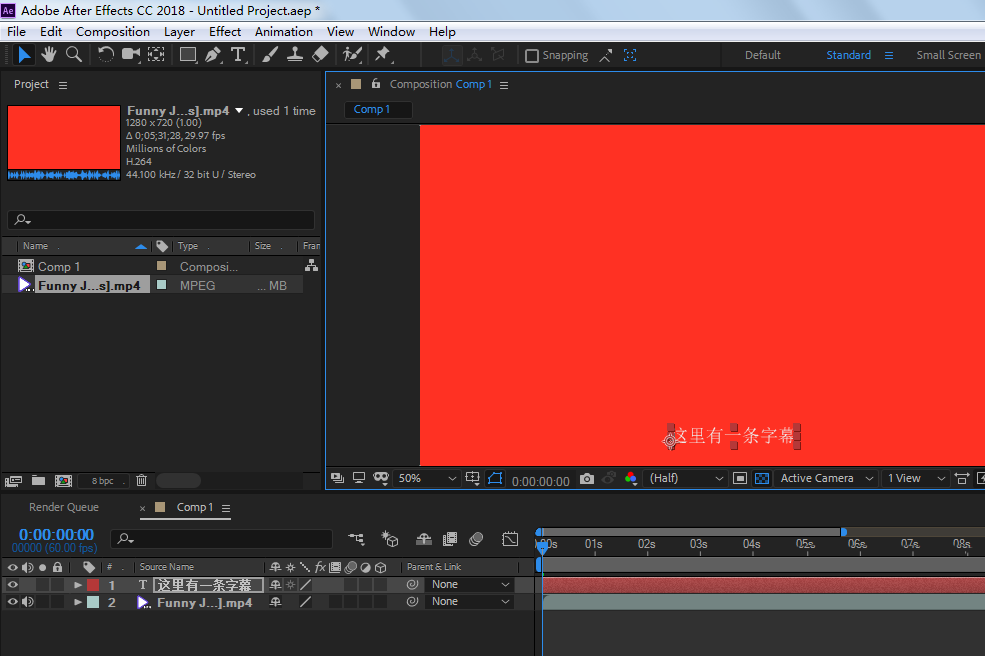Select the Zoom magnifier tool
Image resolution: width=985 pixels, height=656 pixels.
click(x=74, y=55)
